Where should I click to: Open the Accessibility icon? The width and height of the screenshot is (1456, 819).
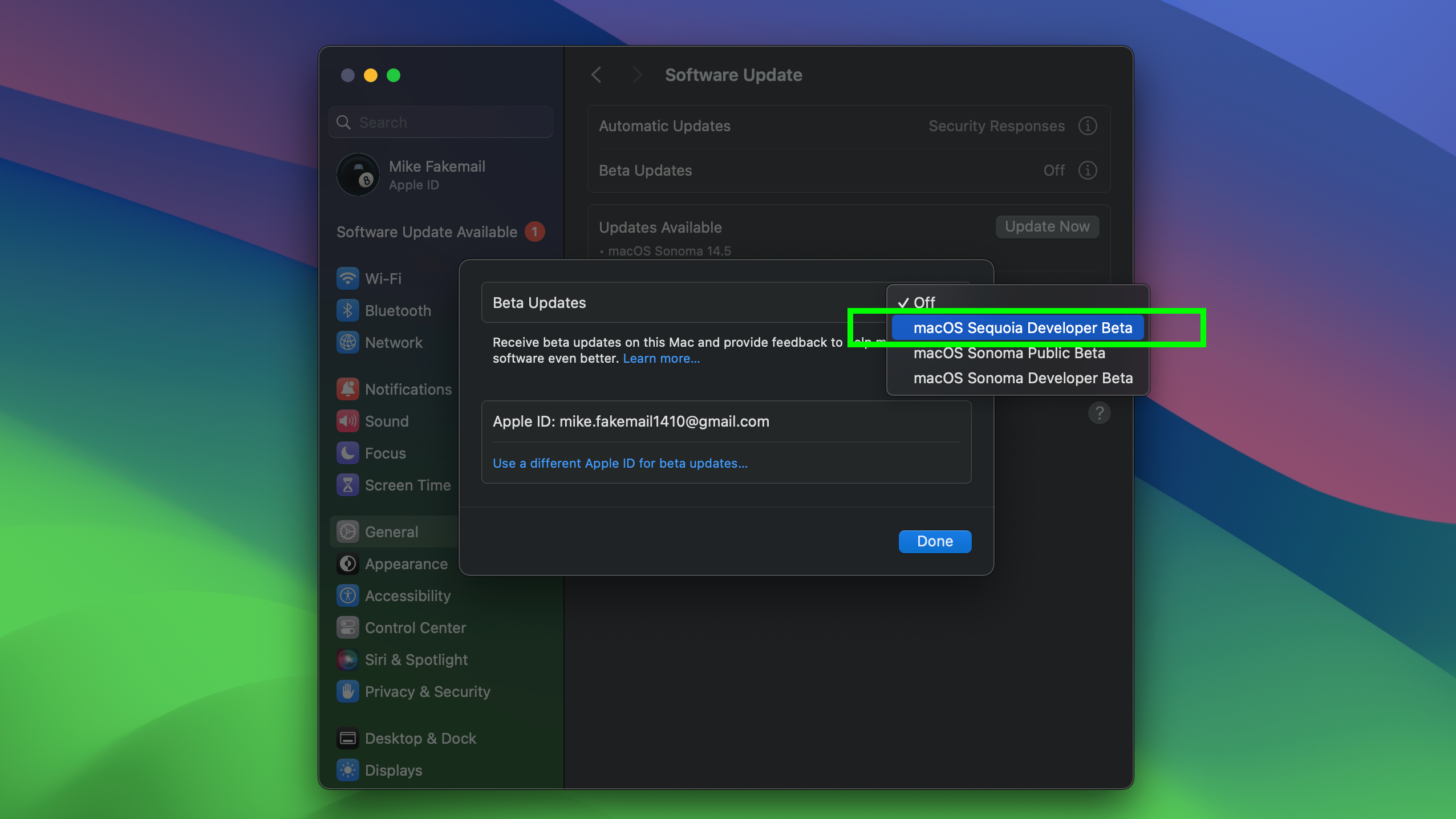pyautogui.click(x=348, y=595)
